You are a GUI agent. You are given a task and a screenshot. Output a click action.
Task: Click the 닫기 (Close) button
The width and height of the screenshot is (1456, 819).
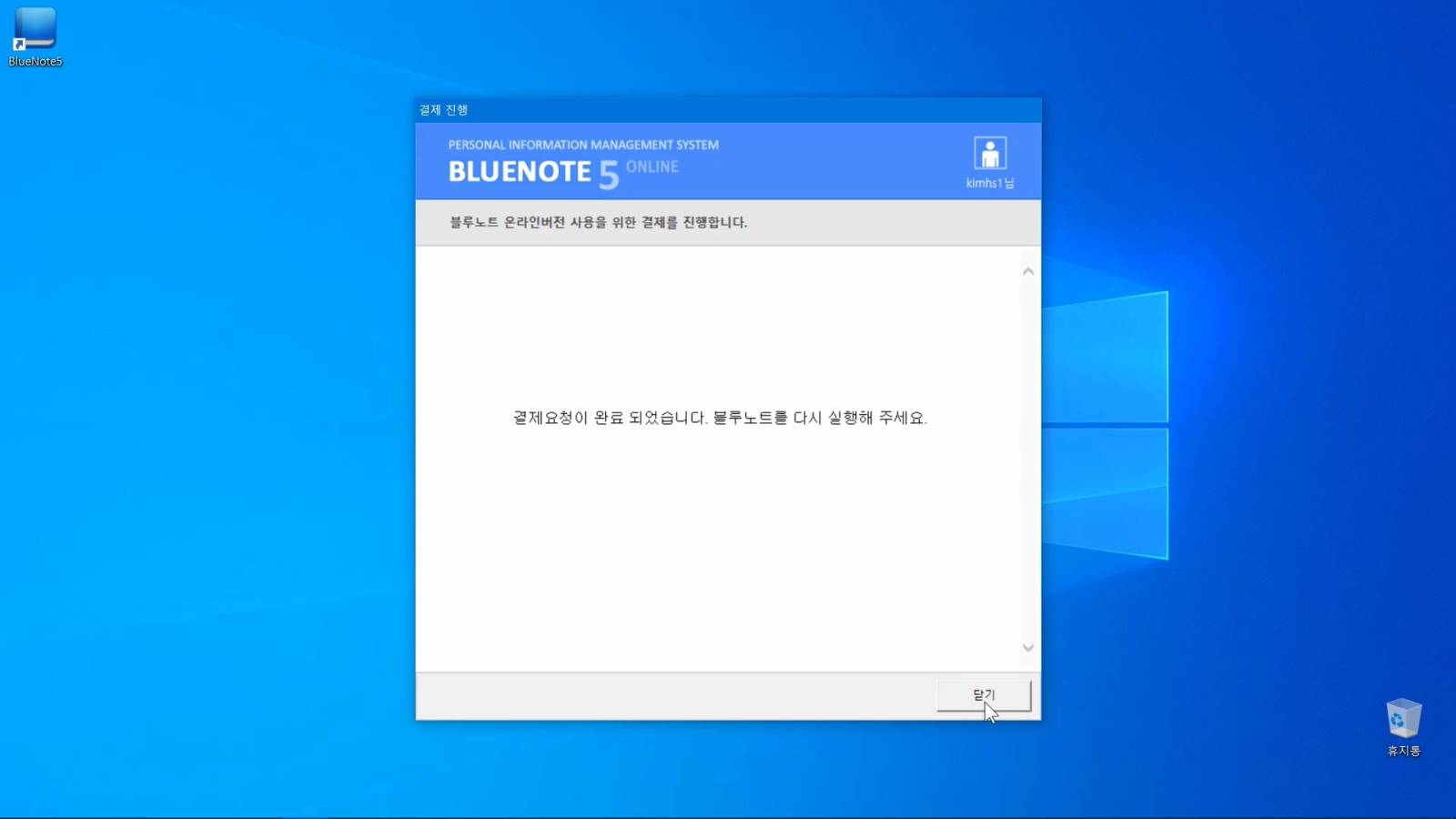(984, 695)
